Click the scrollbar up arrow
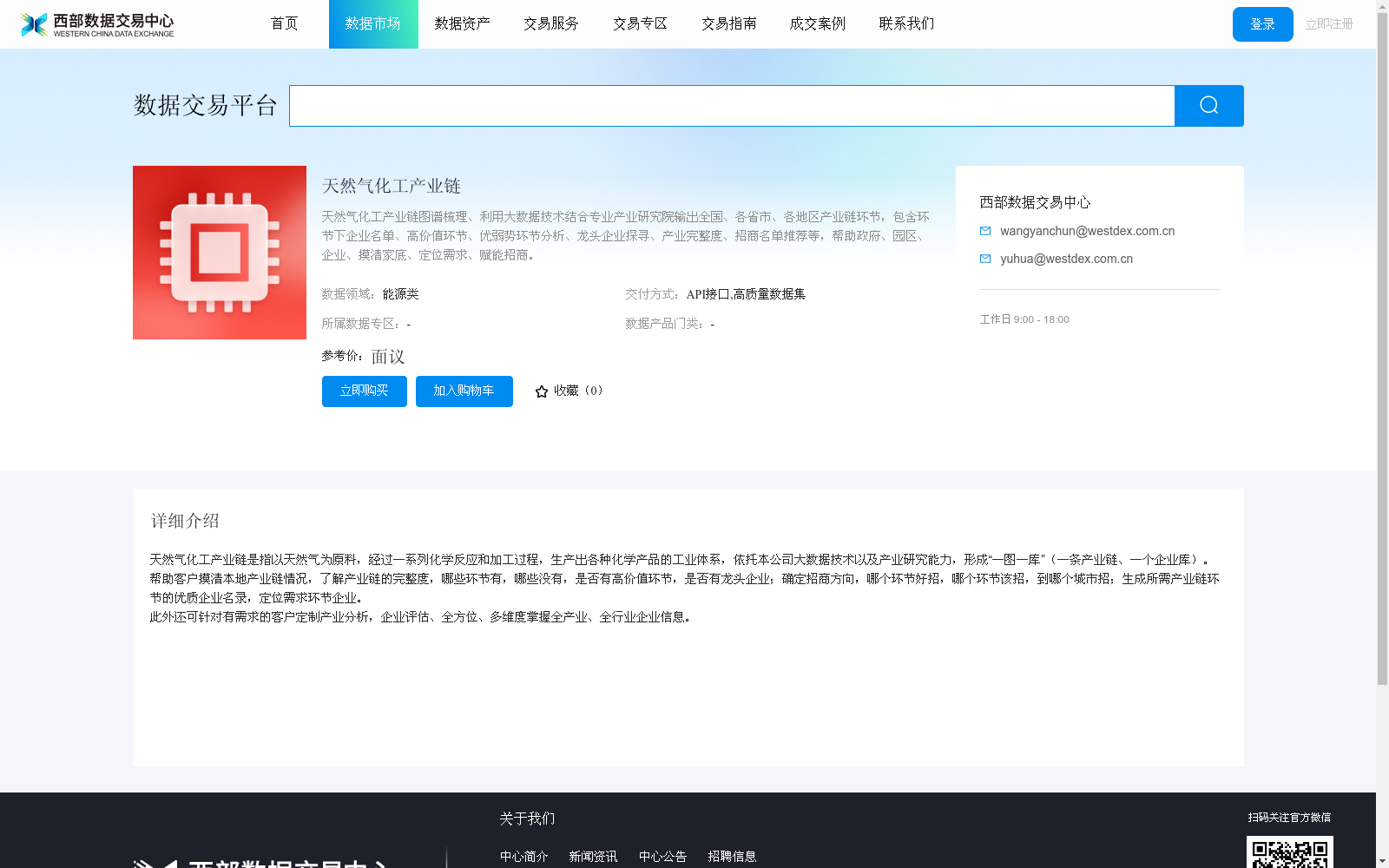 (x=1382, y=6)
